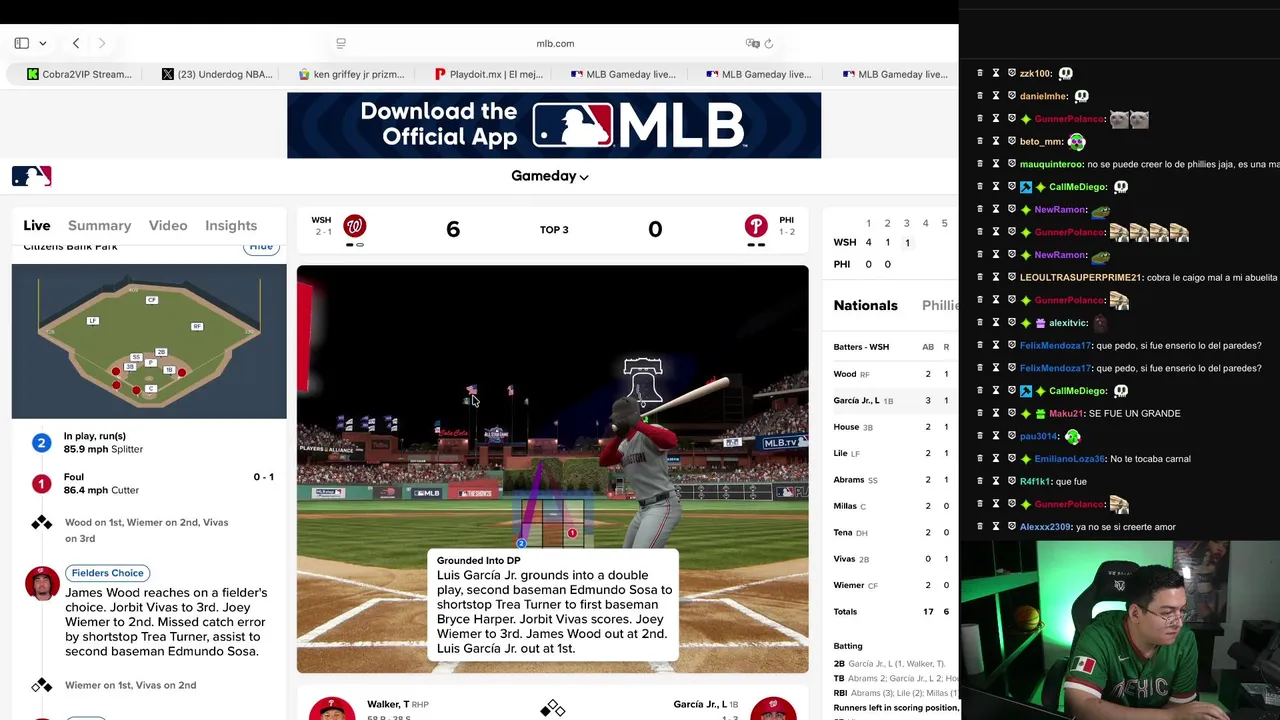
Task: Click ban icon beside R4f1k1
Action: pos(1012,481)
